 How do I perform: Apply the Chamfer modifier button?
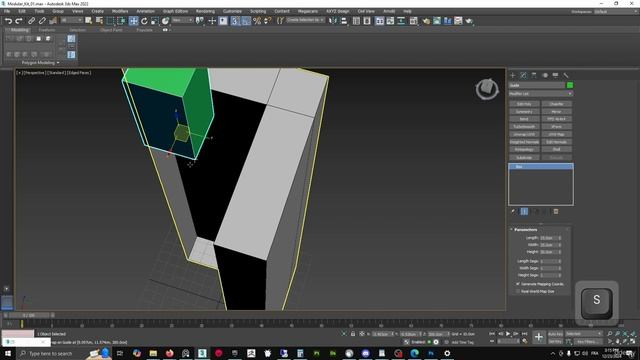point(557,104)
